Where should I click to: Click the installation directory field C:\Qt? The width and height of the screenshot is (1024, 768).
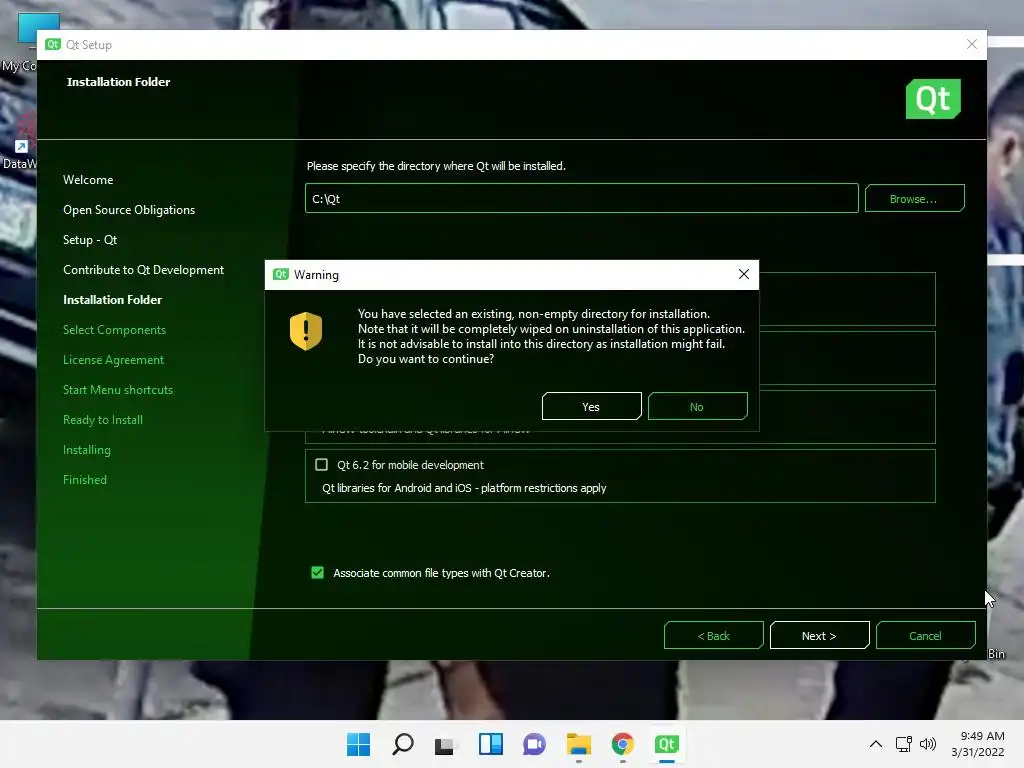click(x=581, y=199)
